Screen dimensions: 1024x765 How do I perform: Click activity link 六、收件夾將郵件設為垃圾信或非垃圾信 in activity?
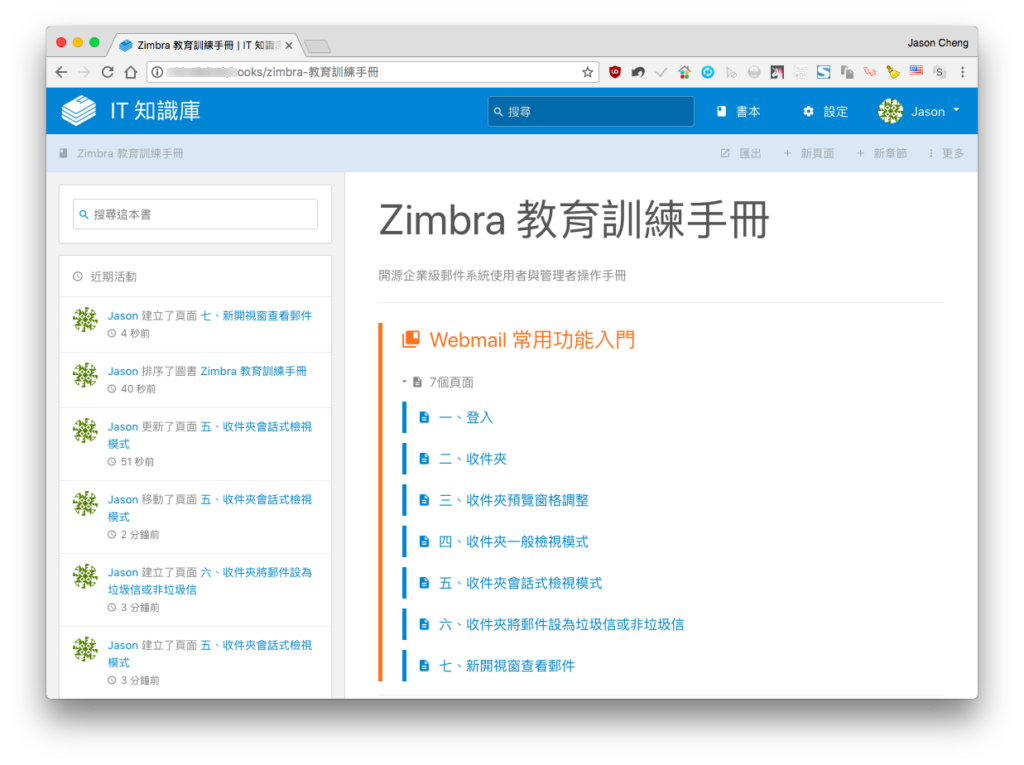[x=210, y=581]
